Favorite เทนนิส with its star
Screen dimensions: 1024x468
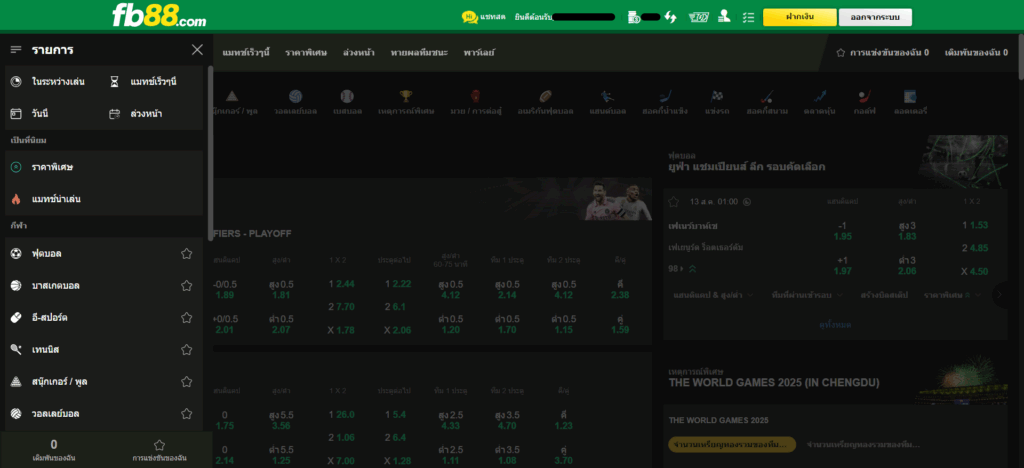click(x=187, y=349)
